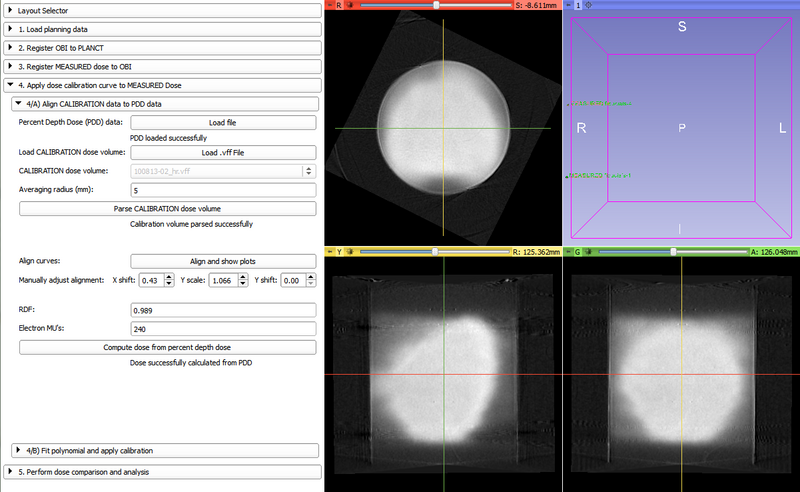Viewport: 800px width, 492px height.
Task: Click the yellow slice view pin icon
Action: tap(330, 252)
